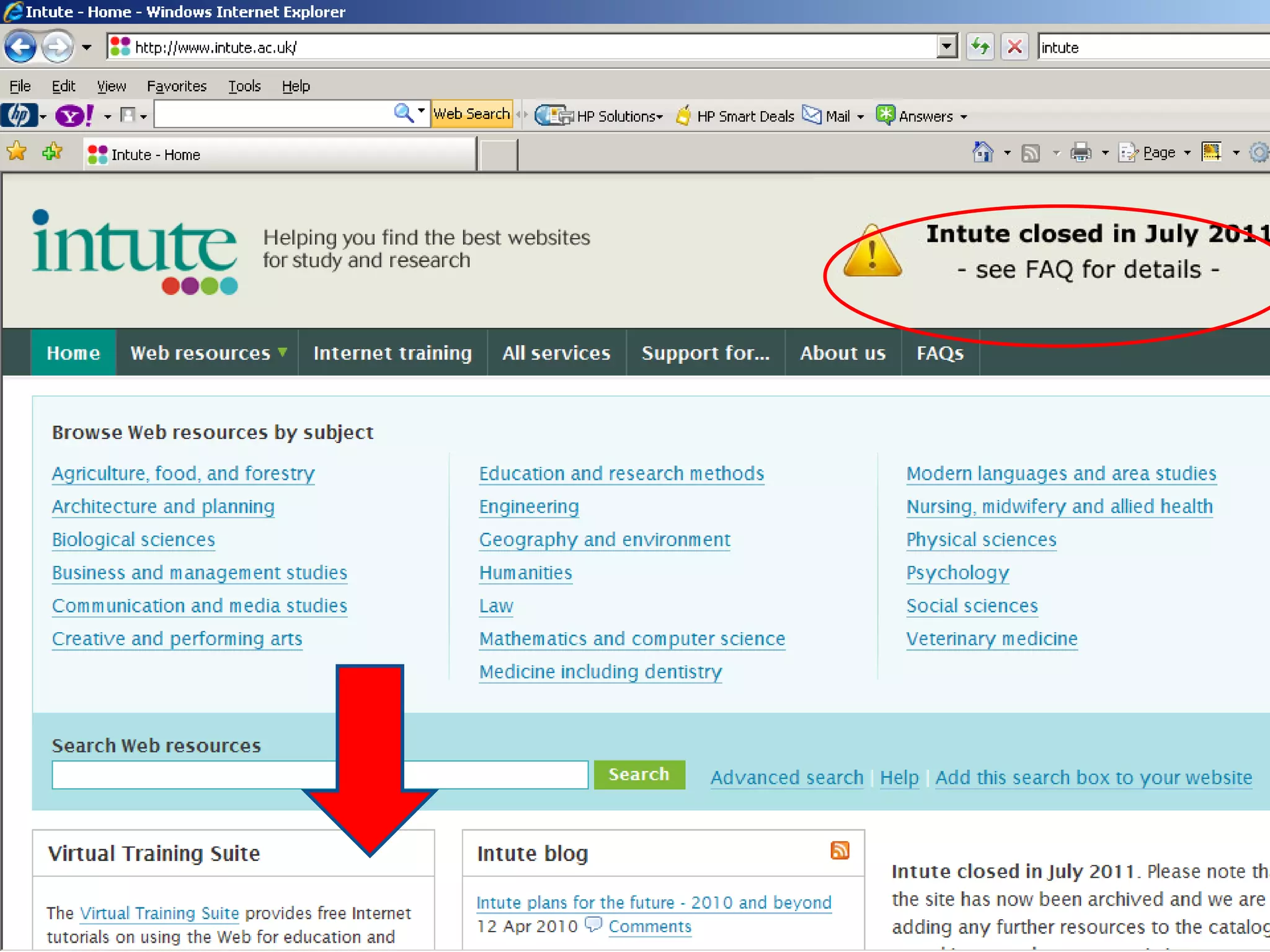
Task: Switch to the Internet training nav tab
Action: point(393,353)
